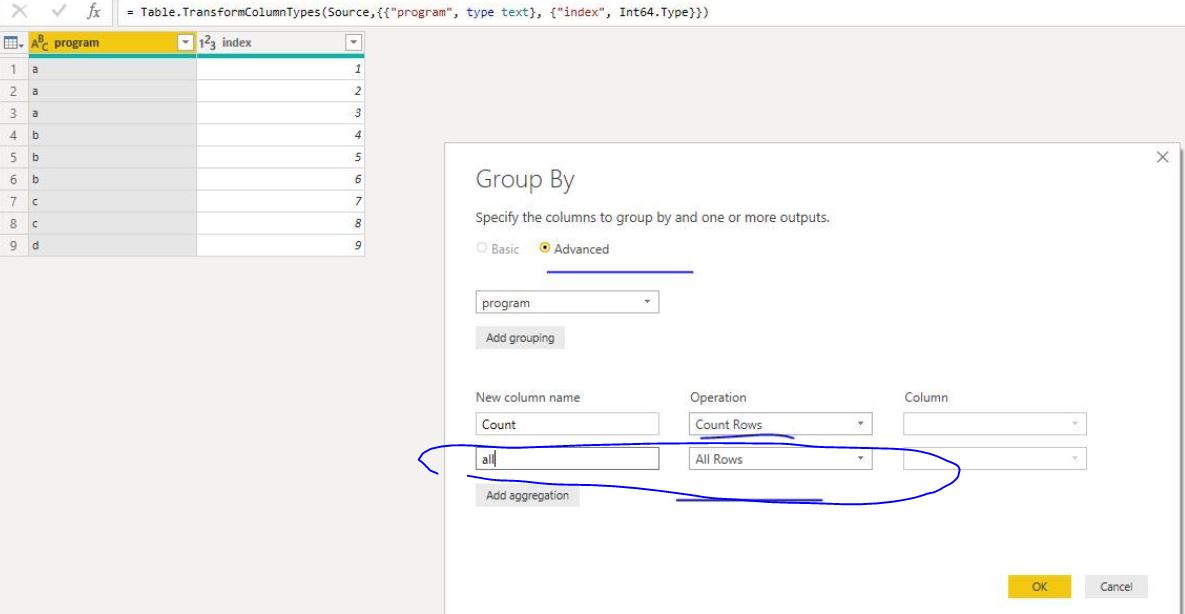1185x614 pixels.
Task: Click the 'Operation' label
Action: pyautogui.click(x=718, y=397)
